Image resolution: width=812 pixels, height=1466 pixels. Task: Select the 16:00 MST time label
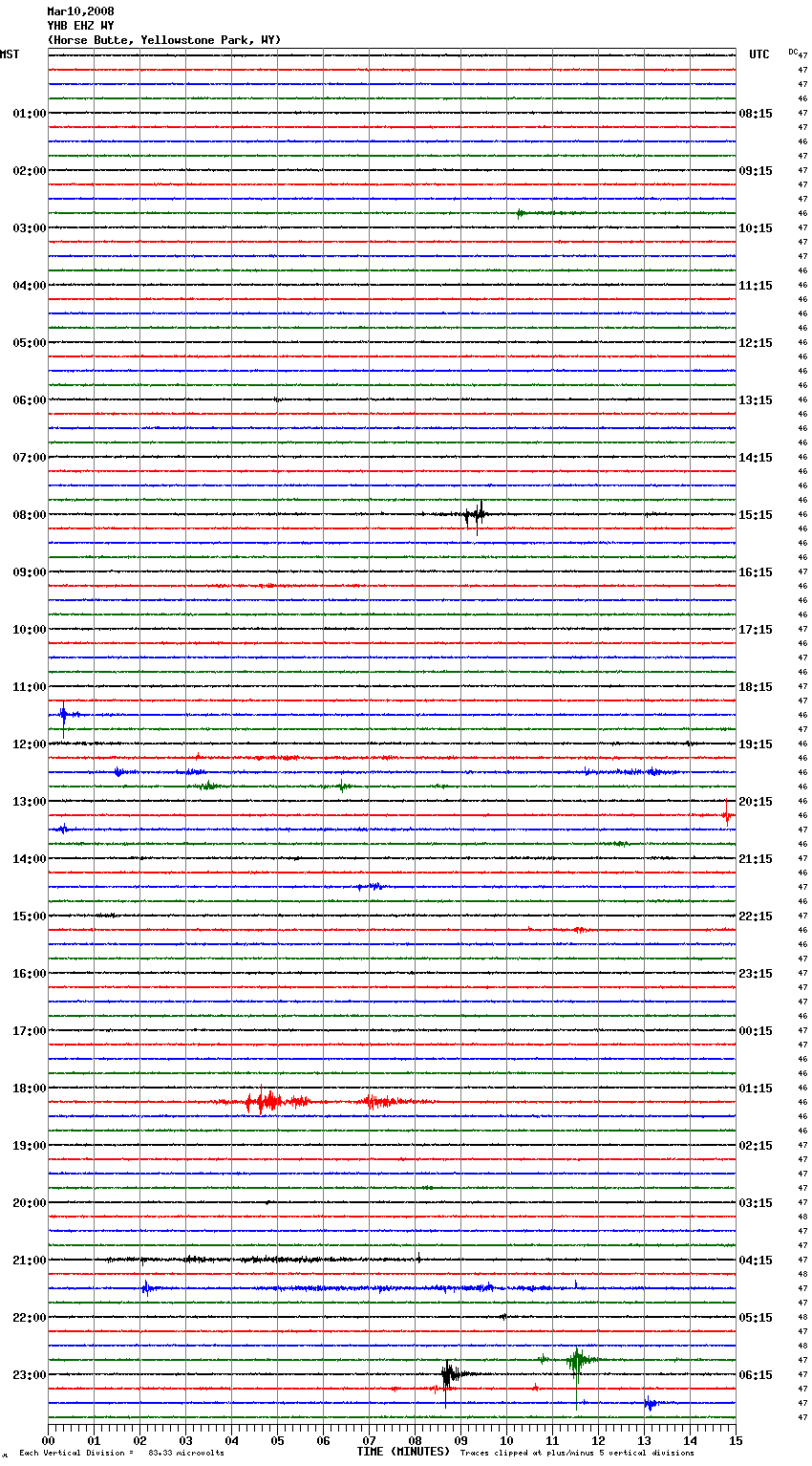pos(30,974)
